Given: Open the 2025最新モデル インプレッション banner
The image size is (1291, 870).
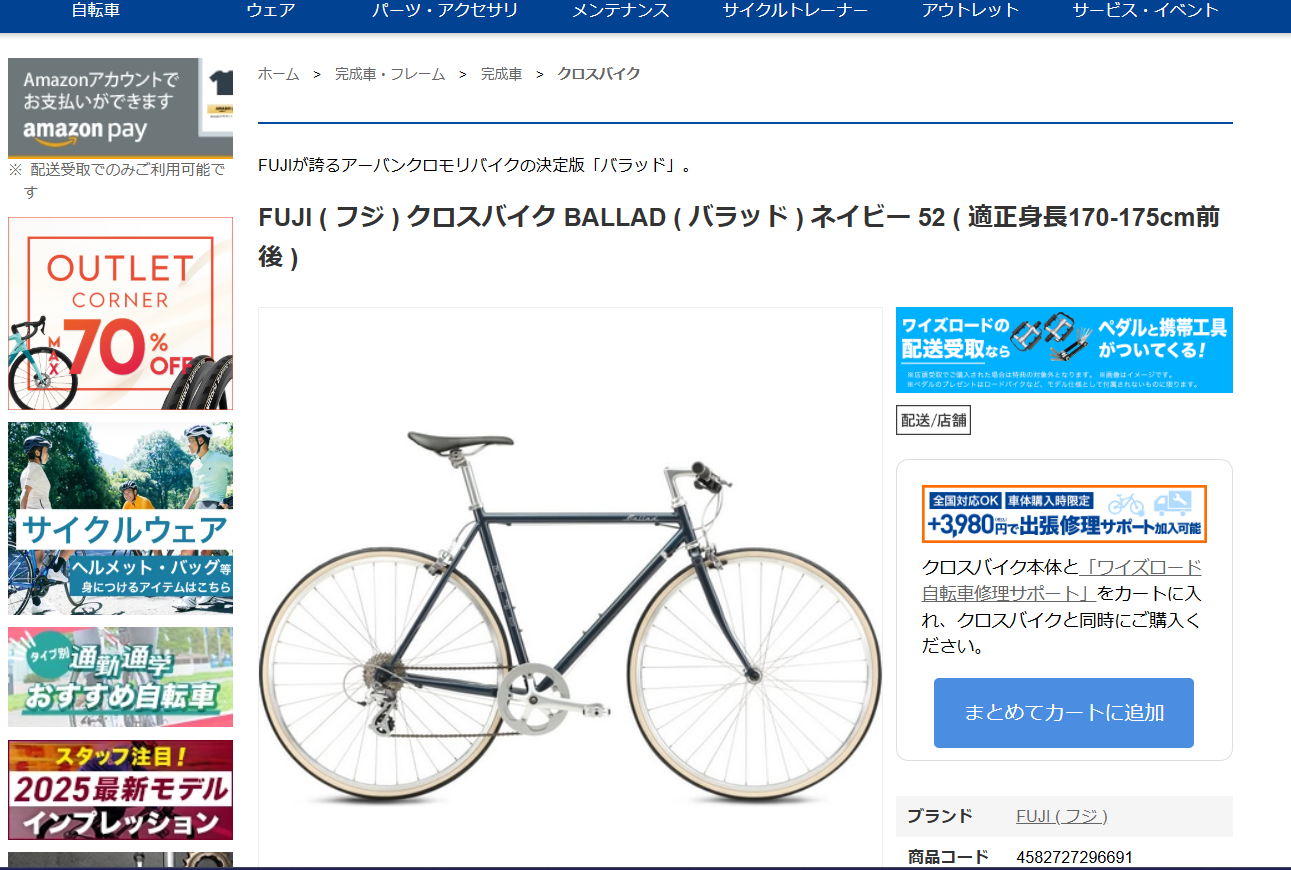Looking at the screenshot, I should click(x=120, y=790).
